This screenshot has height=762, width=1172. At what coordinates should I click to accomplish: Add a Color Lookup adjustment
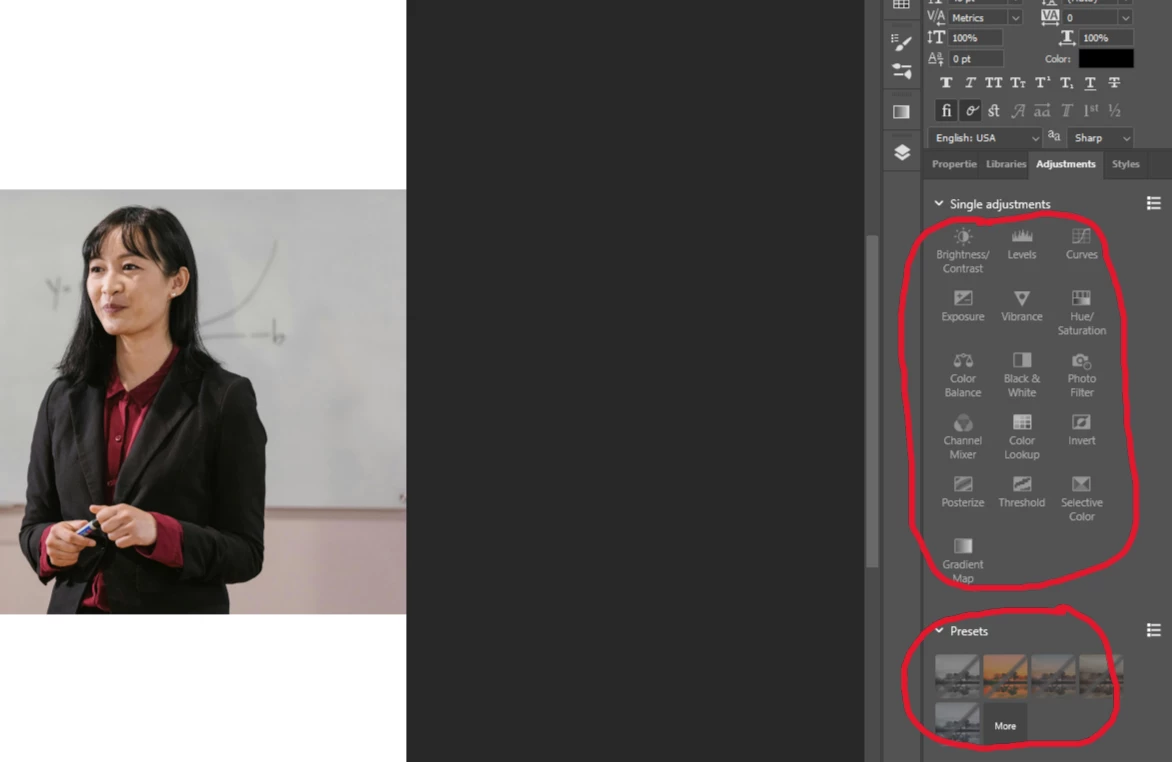tap(1022, 437)
